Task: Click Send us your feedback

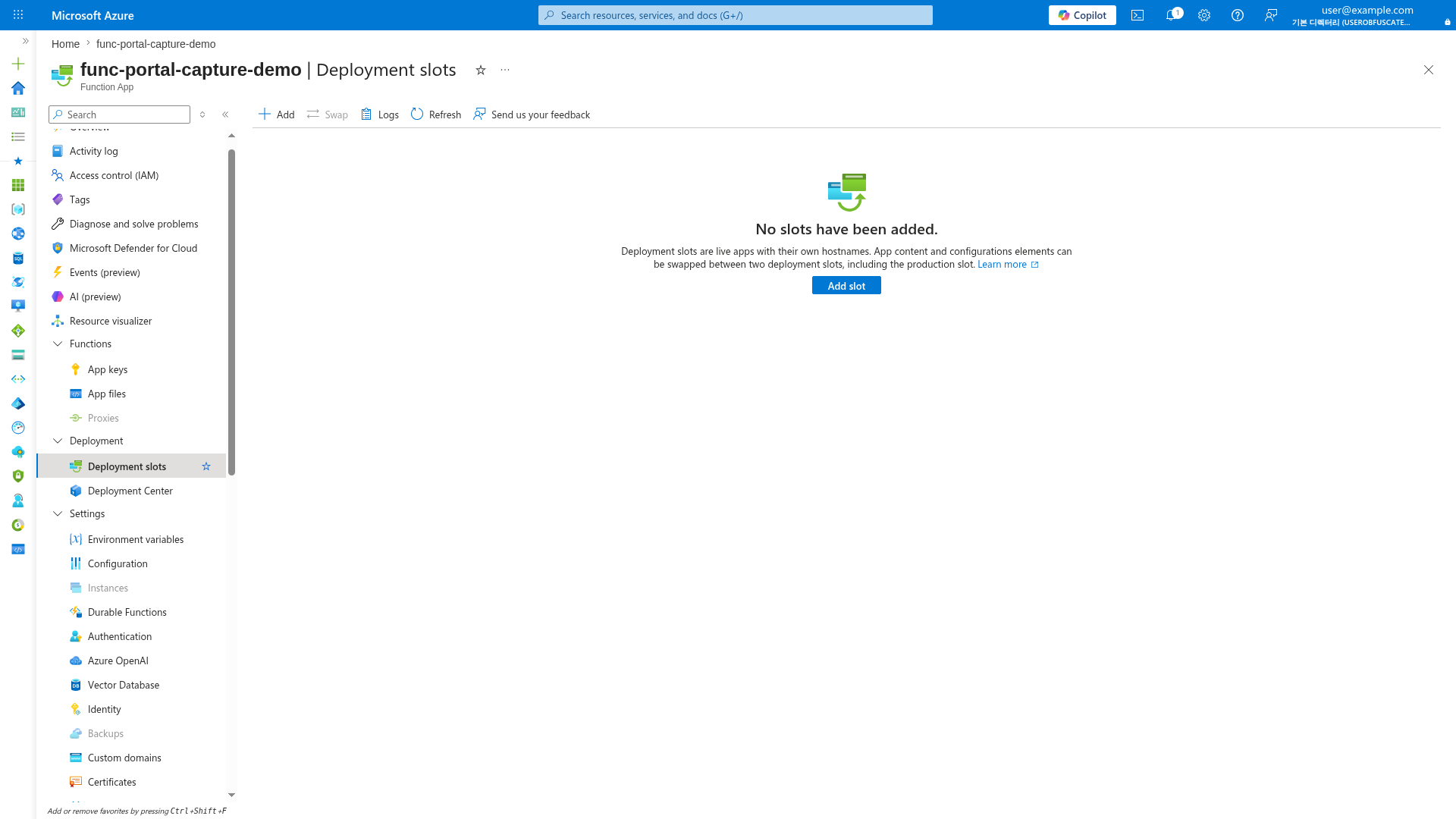Action: pyautogui.click(x=532, y=115)
